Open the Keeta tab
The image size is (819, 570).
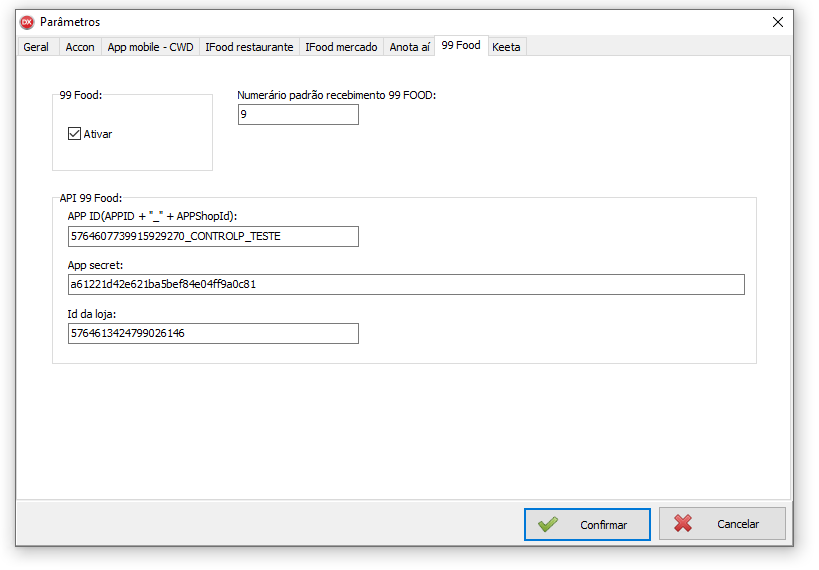(x=506, y=47)
